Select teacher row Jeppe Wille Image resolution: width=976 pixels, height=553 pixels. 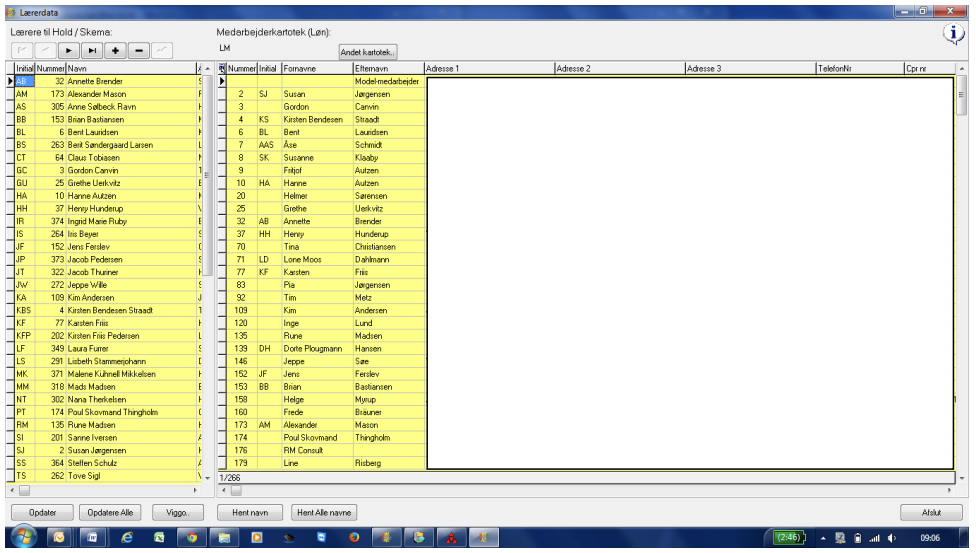[x=106, y=285]
